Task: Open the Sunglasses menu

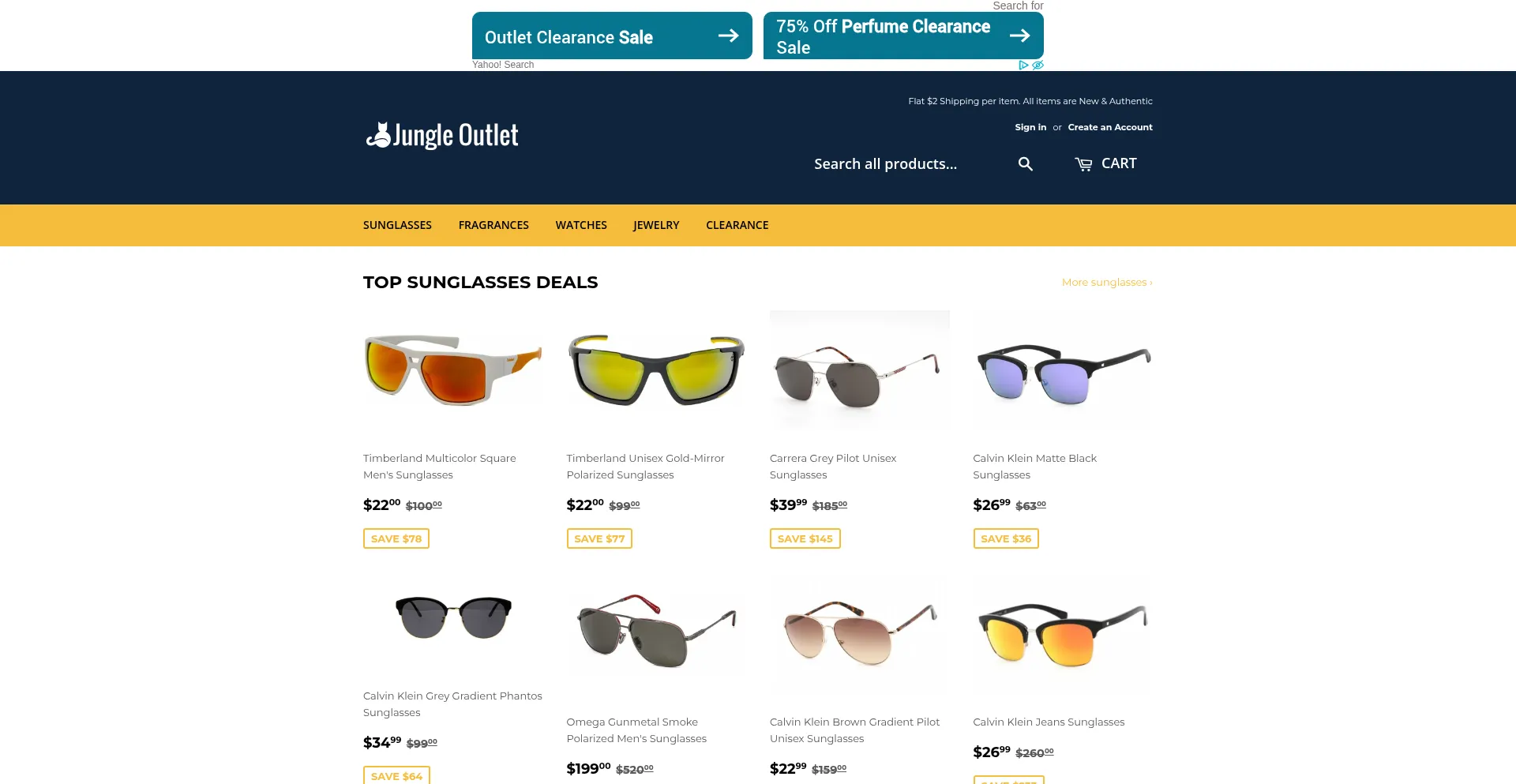Action: (397, 225)
